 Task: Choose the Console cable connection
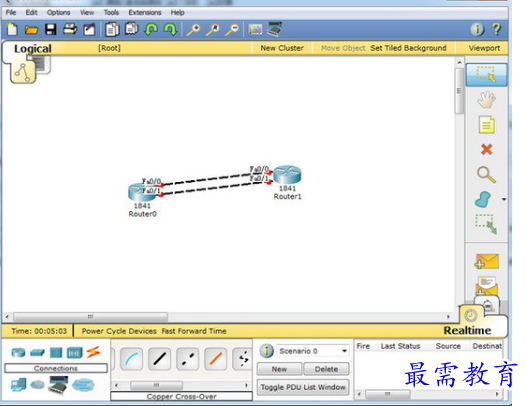click(131, 359)
